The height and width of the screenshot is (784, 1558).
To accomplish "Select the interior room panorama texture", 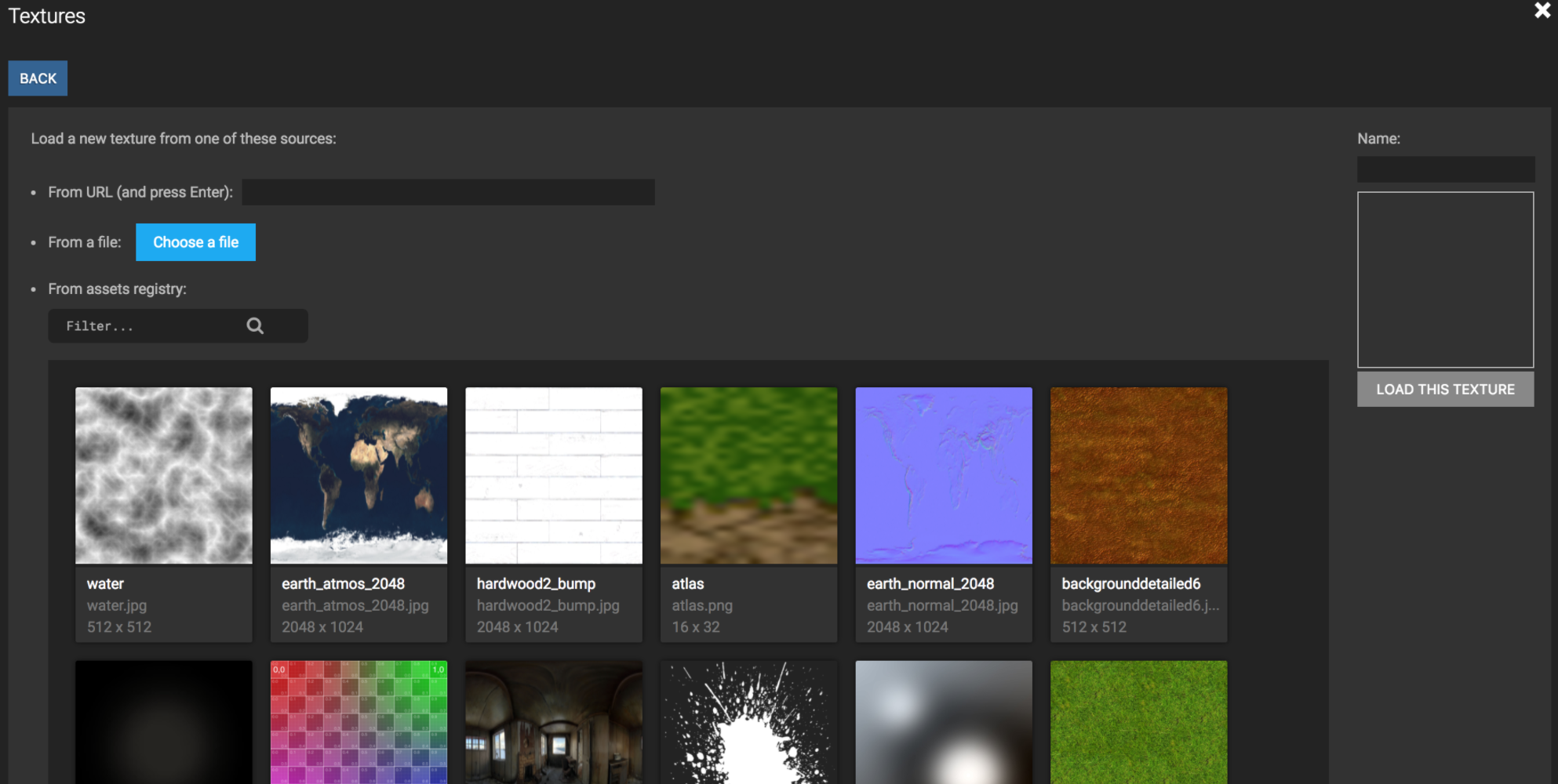I will tap(554, 722).
